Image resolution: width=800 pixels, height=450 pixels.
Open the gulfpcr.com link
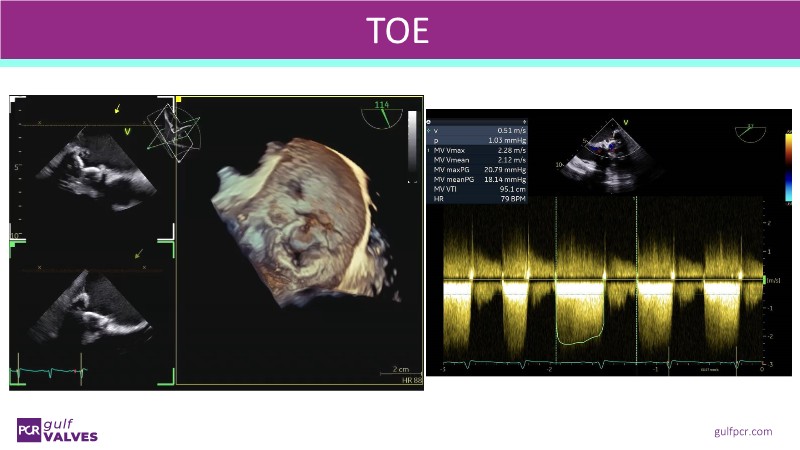click(743, 431)
